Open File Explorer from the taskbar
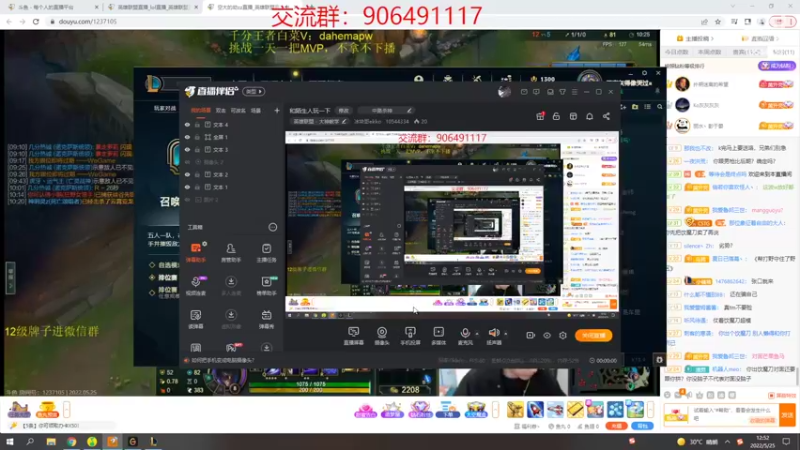The height and width of the screenshot is (450, 800). click(x=51, y=442)
